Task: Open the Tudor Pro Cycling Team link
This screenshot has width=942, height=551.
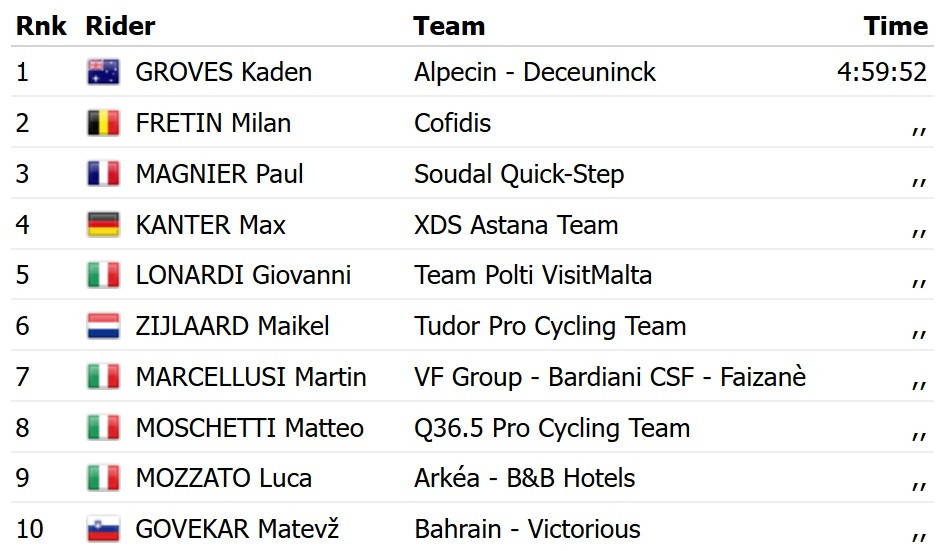Action: [x=550, y=327]
